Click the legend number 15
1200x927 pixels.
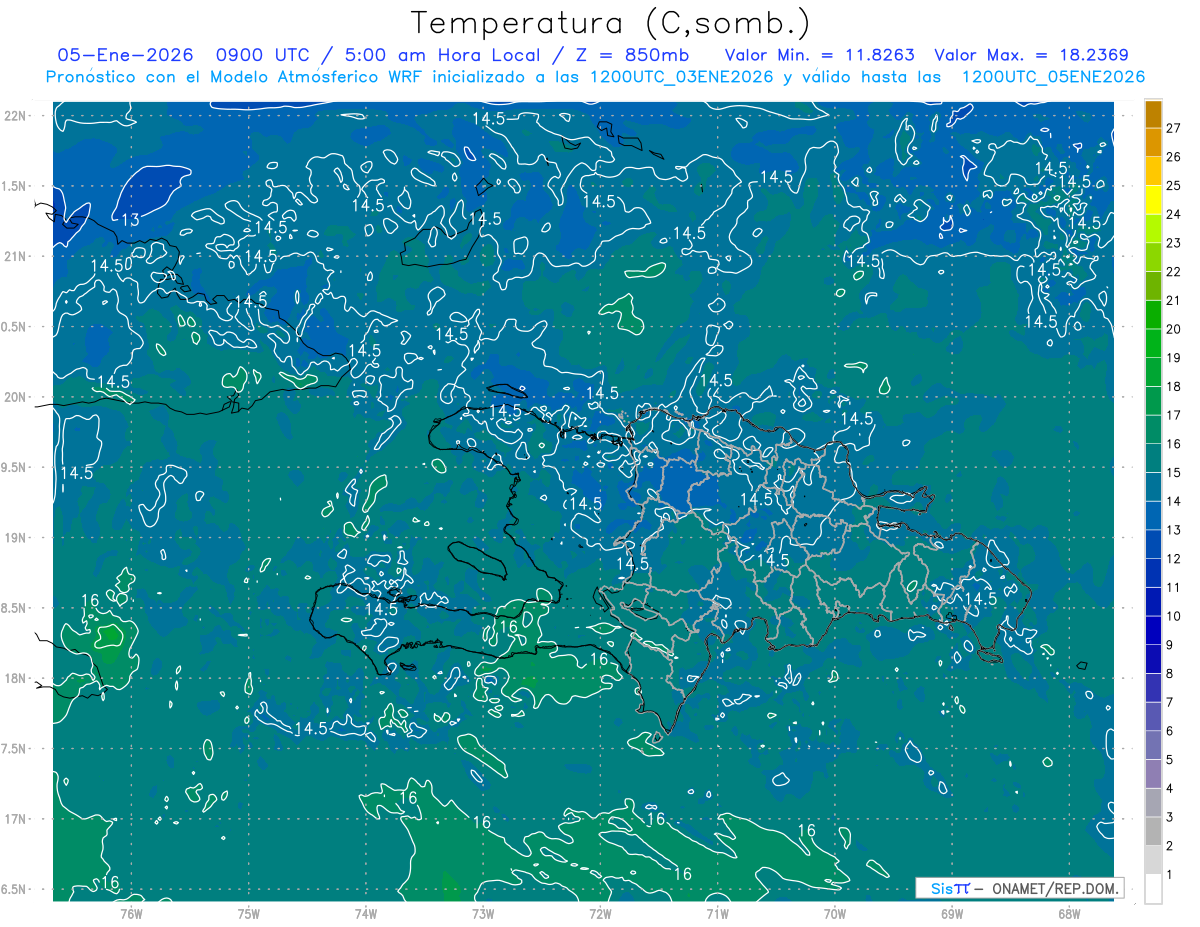[1174, 472]
